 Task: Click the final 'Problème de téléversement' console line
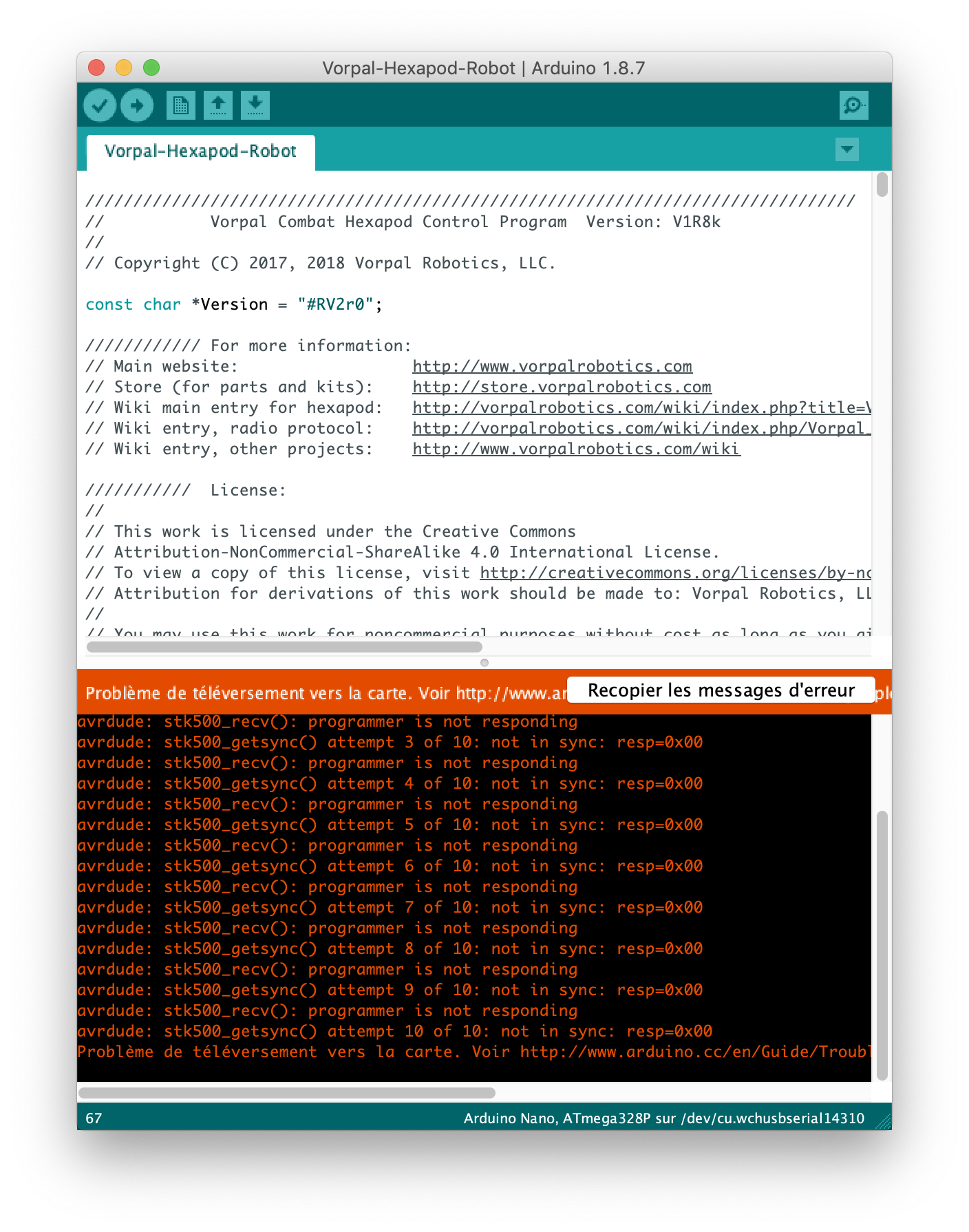click(474, 1052)
